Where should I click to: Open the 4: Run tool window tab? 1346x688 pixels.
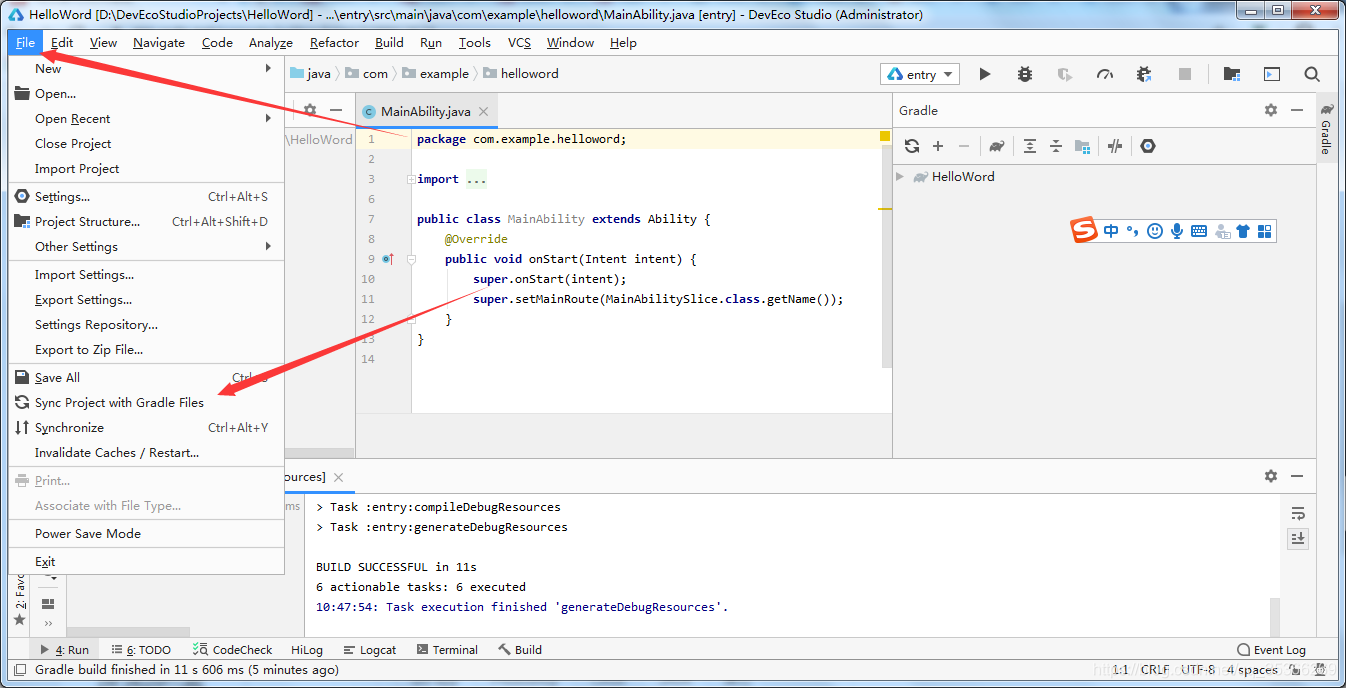coord(65,649)
